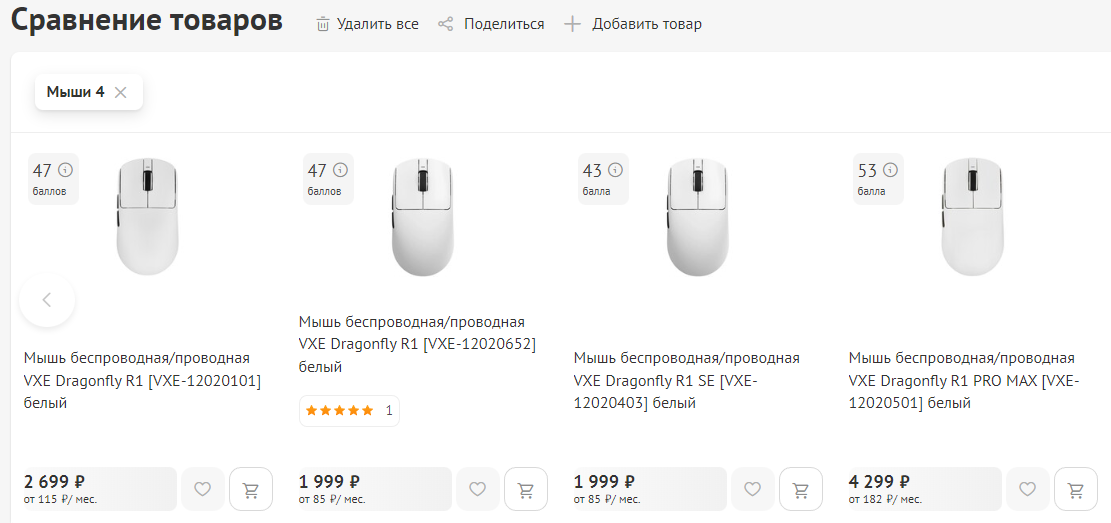Click the Поделиться text label

click(504, 24)
